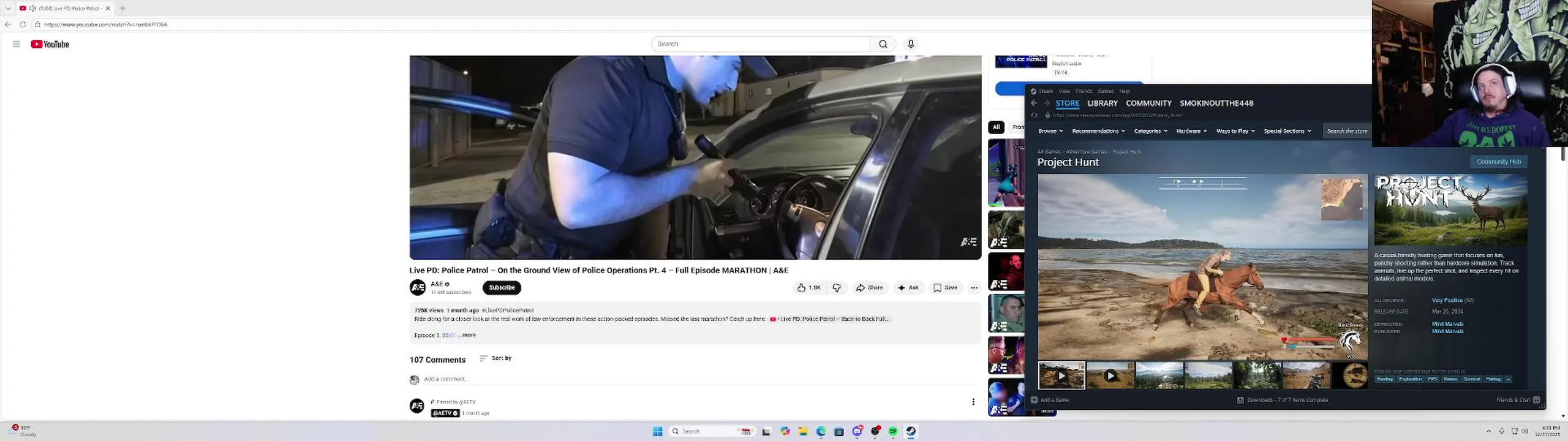Image resolution: width=1568 pixels, height=441 pixels.
Task: Open Spotify from the taskbar
Action: click(x=893, y=431)
